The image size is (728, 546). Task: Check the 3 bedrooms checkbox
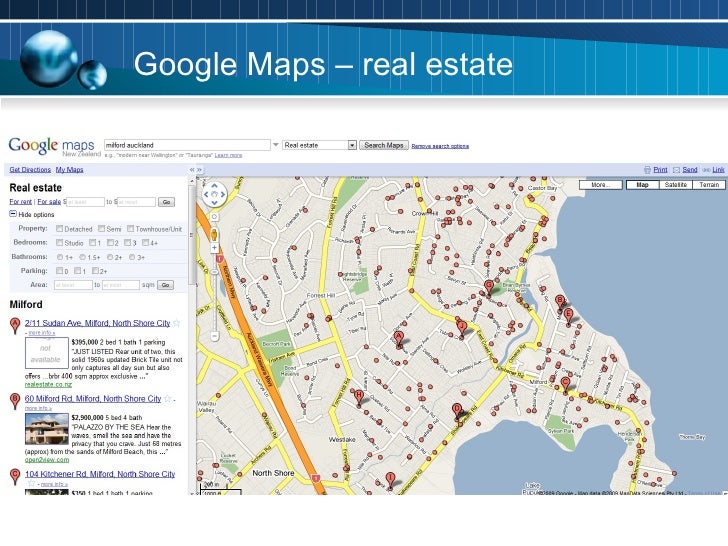[x=127, y=242]
